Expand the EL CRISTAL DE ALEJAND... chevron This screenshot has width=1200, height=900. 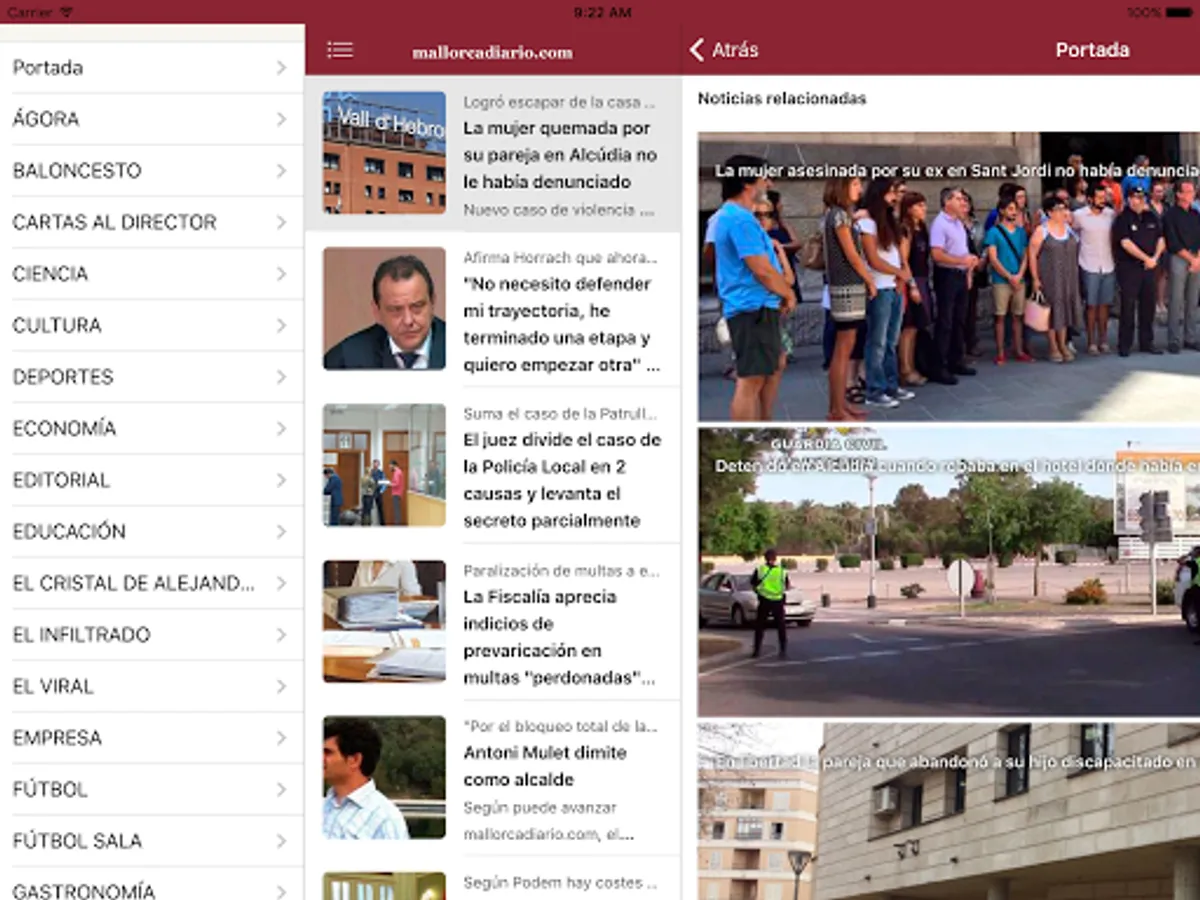tap(282, 583)
